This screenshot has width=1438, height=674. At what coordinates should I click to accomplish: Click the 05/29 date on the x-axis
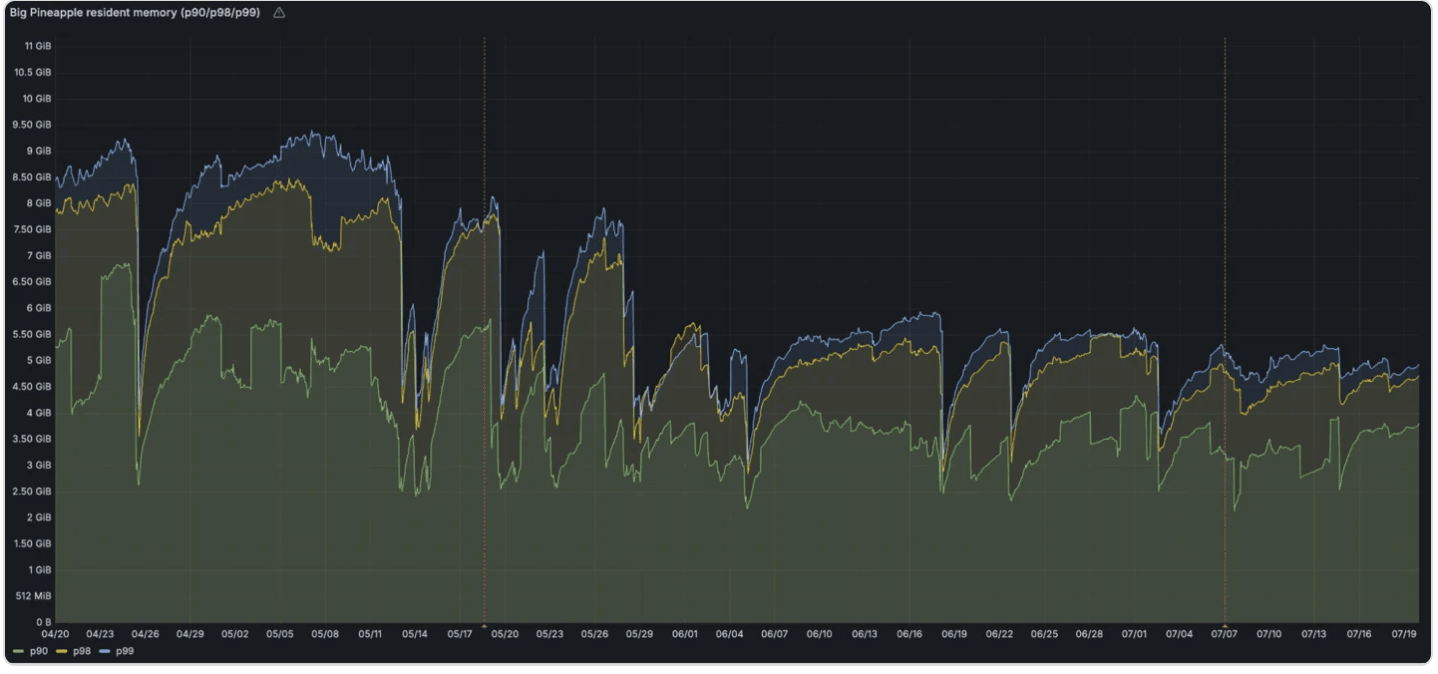(x=640, y=634)
